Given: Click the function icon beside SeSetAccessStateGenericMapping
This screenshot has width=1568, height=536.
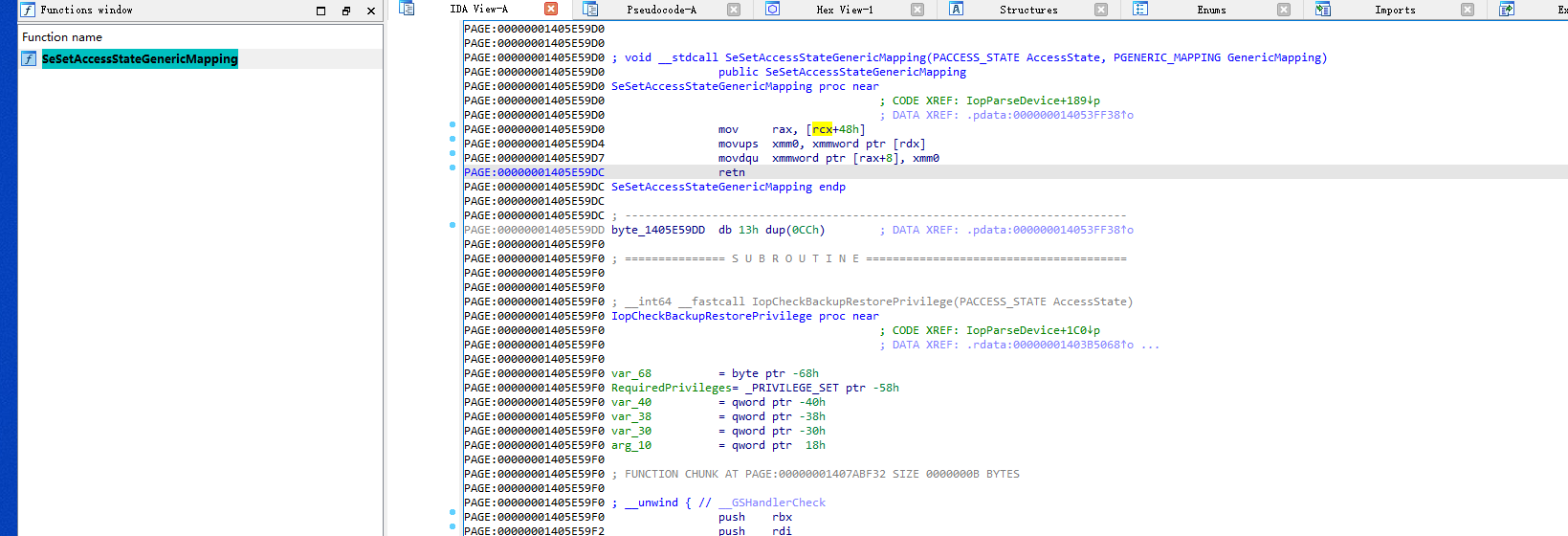Looking at the screenshot, I should (x=29, y=59).
